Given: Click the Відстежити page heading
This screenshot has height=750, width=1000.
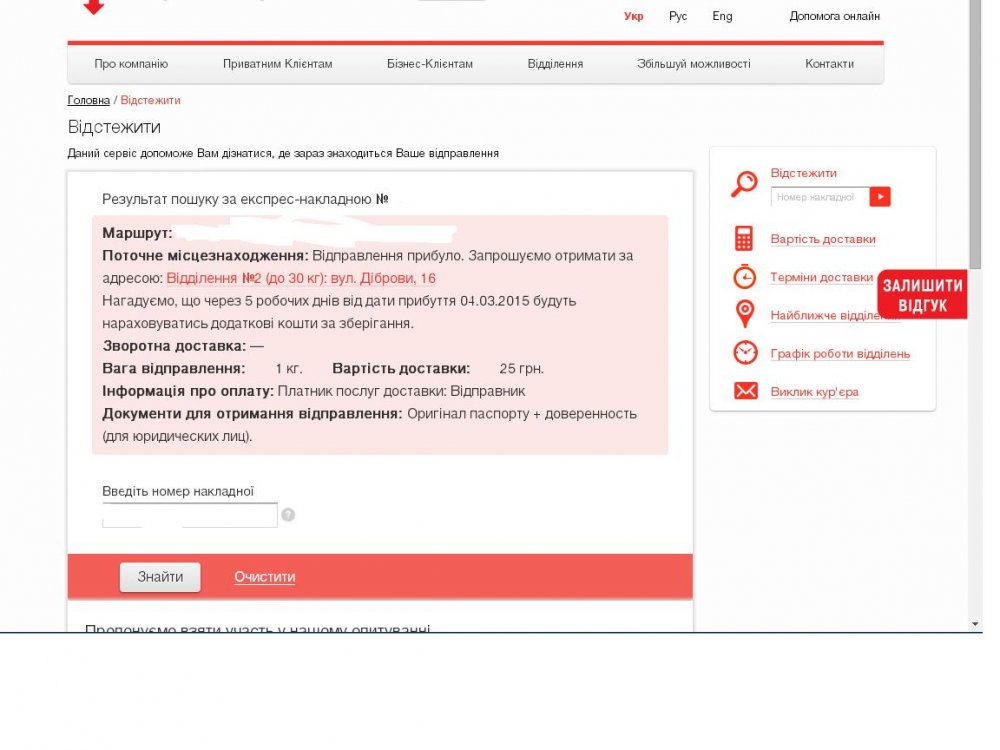Looking at the screenshot, I should tap(114, 127).
